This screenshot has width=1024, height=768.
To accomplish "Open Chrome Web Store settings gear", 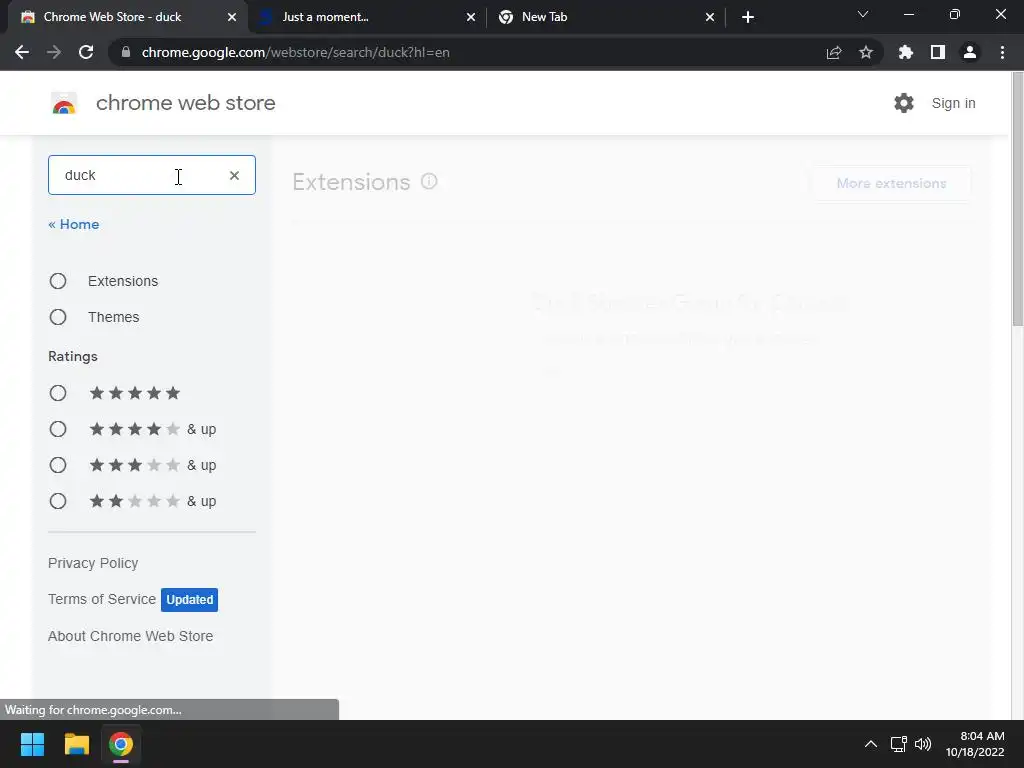I will tap(904, 103).
